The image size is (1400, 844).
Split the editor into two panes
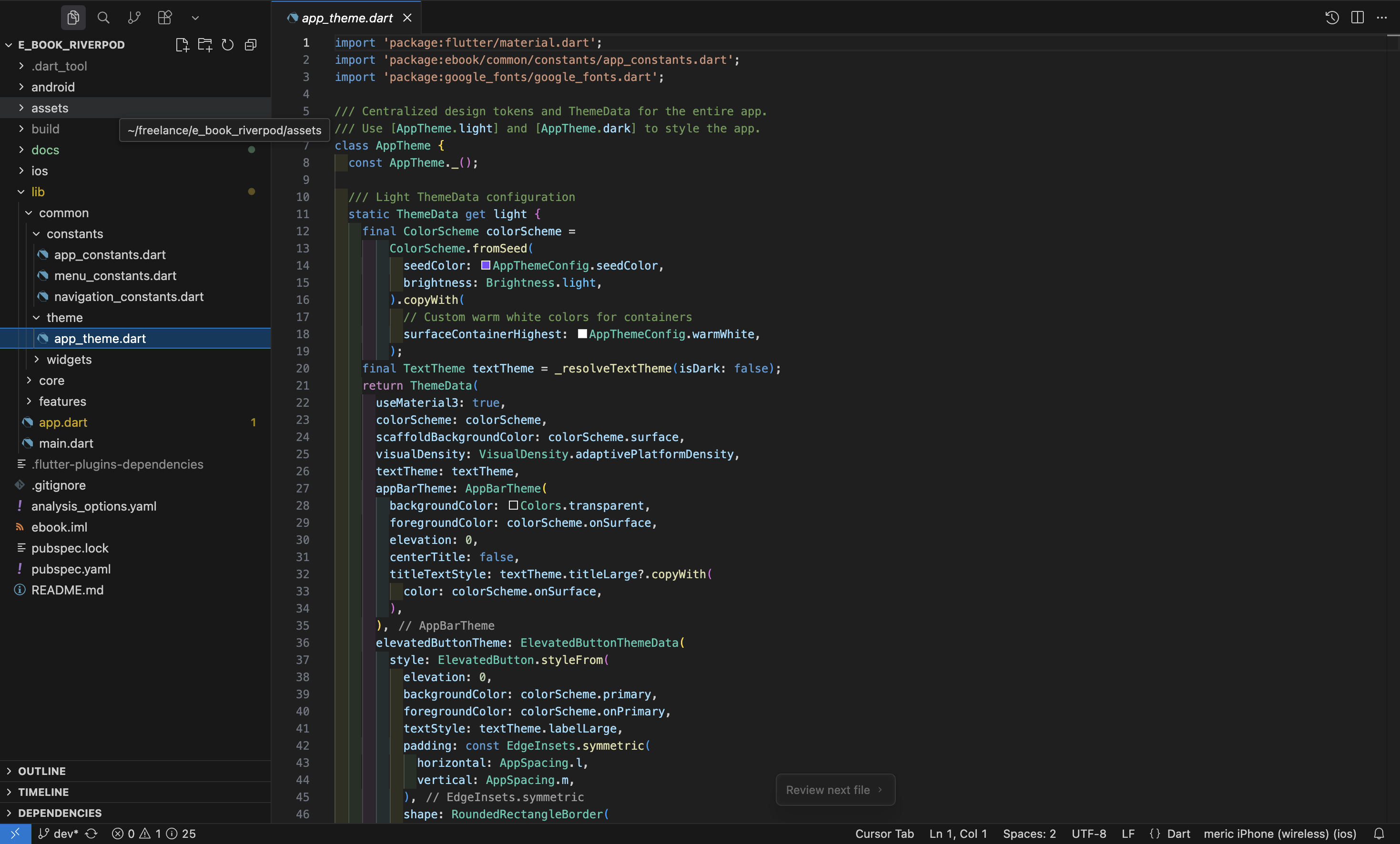pos(1358,18)
